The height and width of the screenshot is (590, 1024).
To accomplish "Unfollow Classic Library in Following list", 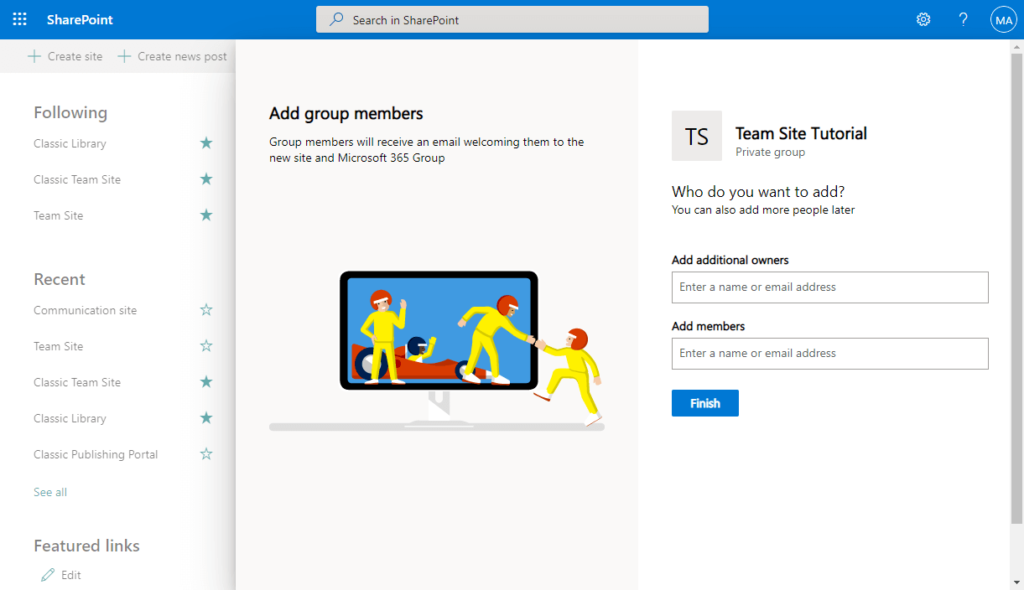I will [x=206, y=143].
